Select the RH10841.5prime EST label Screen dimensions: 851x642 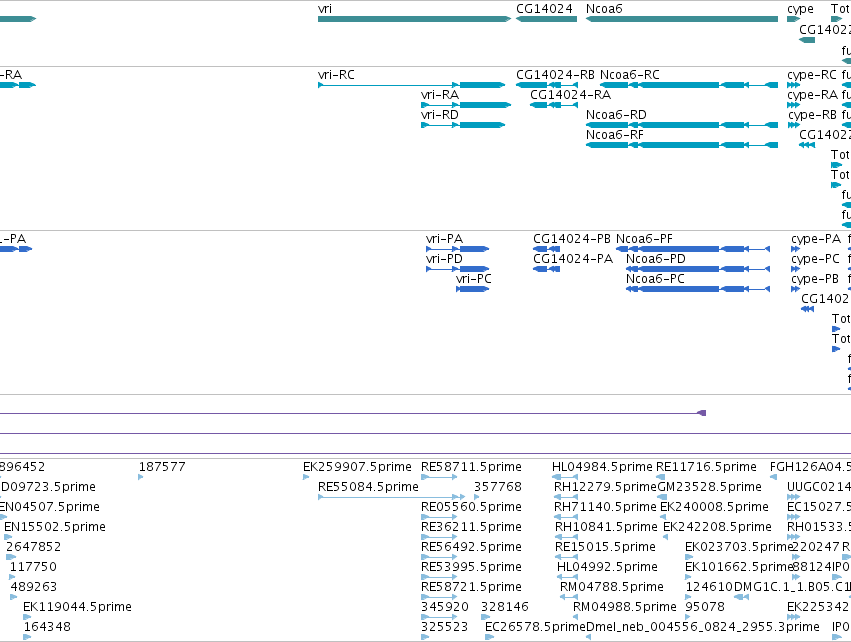click(606, 527)
